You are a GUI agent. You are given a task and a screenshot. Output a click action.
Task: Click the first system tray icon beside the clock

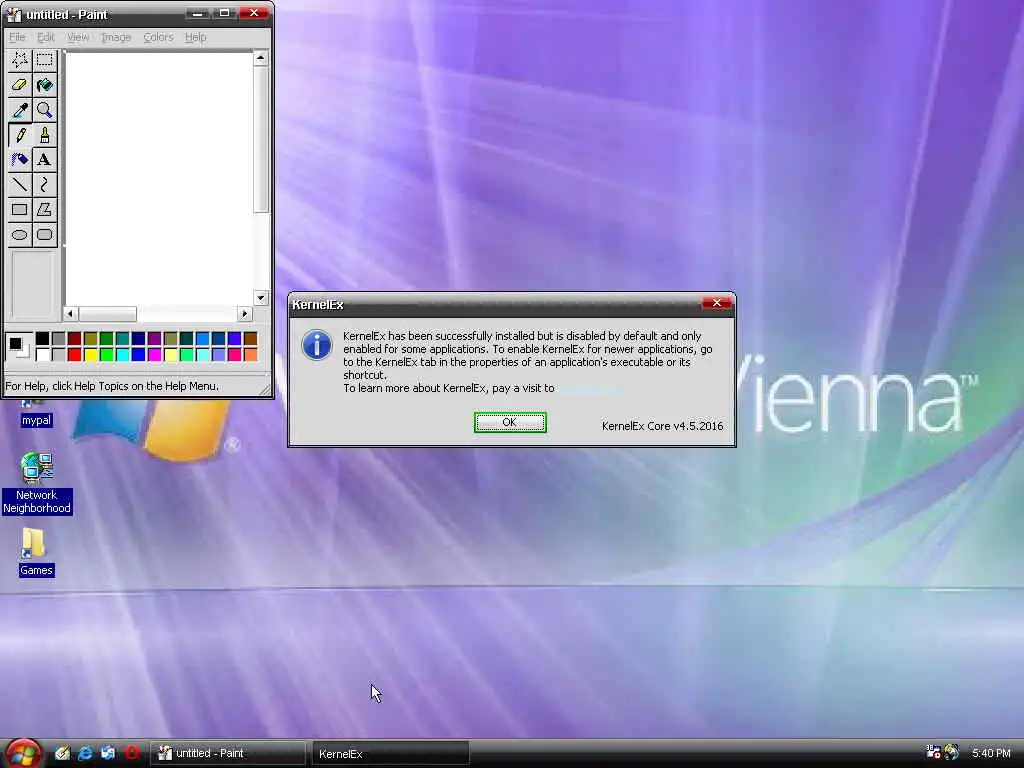933,752
